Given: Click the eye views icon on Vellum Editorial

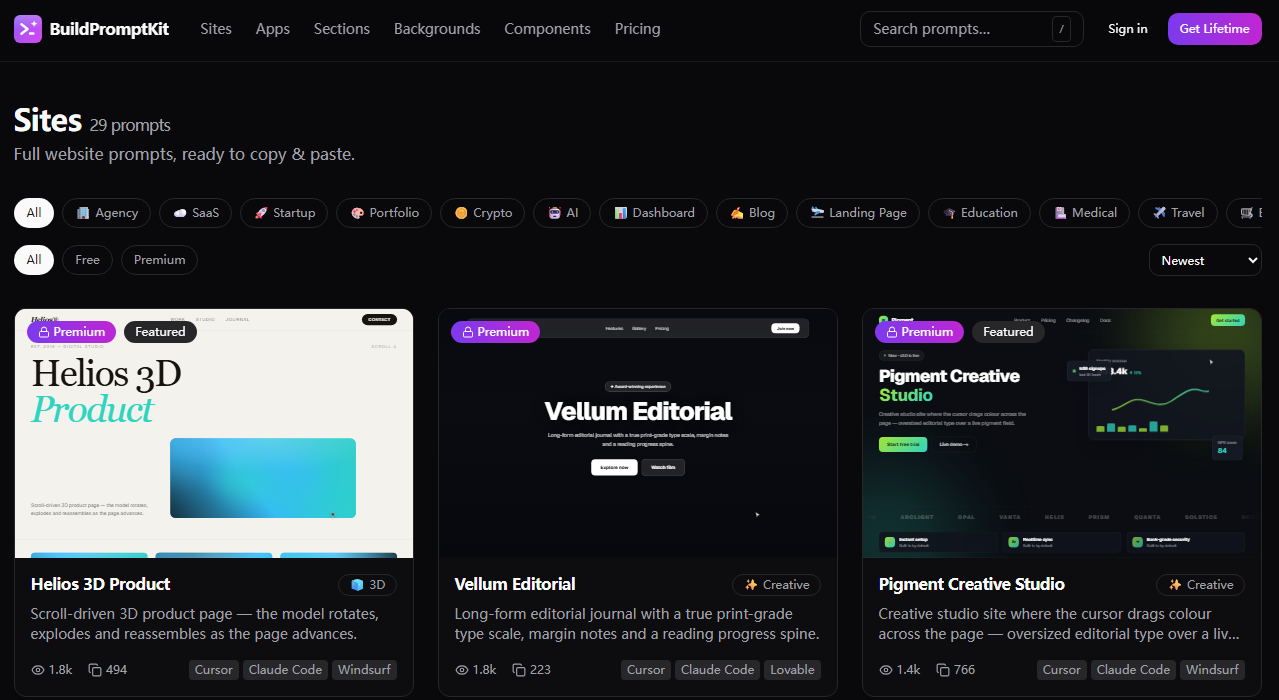Looking at the screenshot, I should (462, 670).
